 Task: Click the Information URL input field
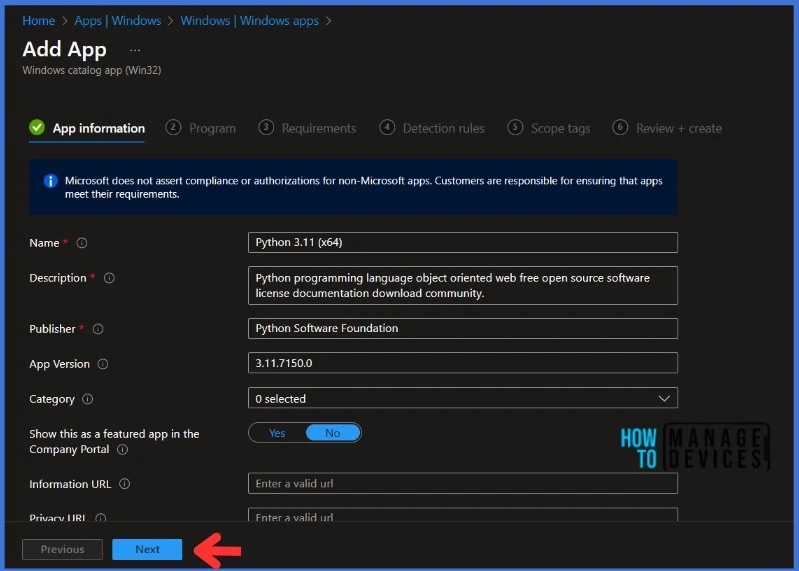[463, 483]
